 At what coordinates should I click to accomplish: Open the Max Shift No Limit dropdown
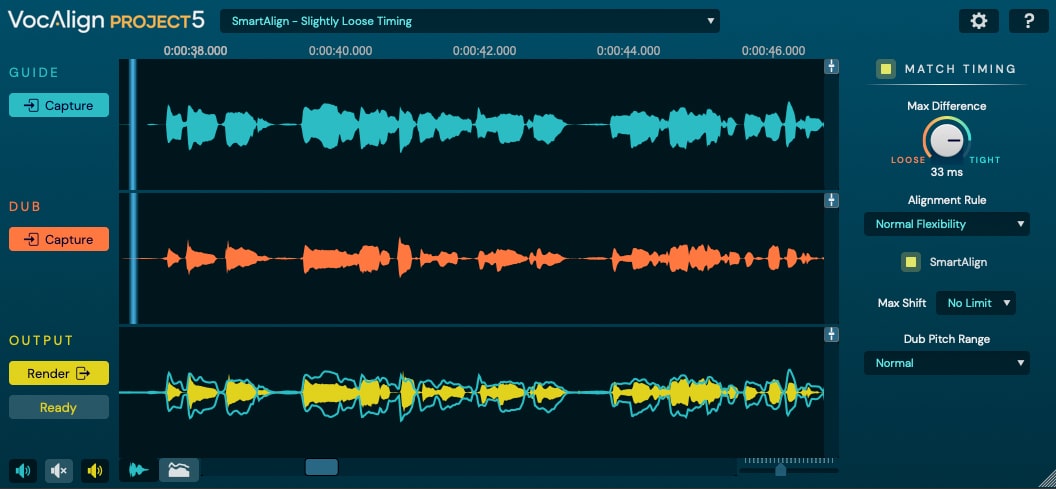[975, 302]
